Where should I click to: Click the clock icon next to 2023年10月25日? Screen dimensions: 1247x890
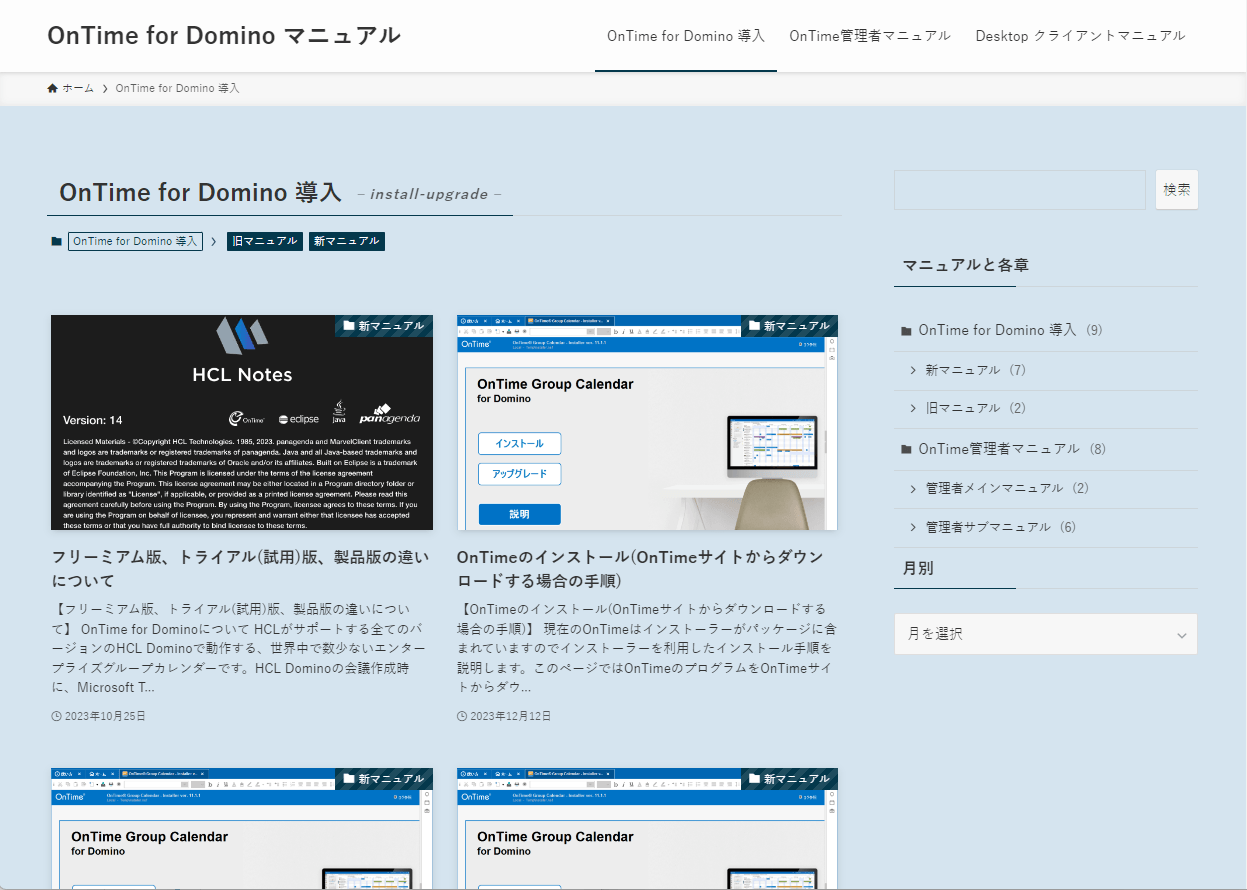[57, 715]
